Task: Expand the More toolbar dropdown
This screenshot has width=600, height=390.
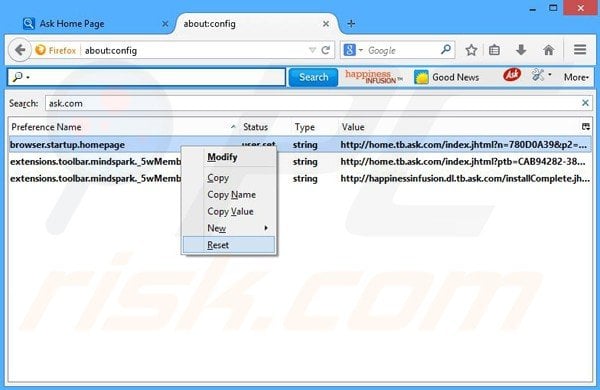Action: pos(576,77)
